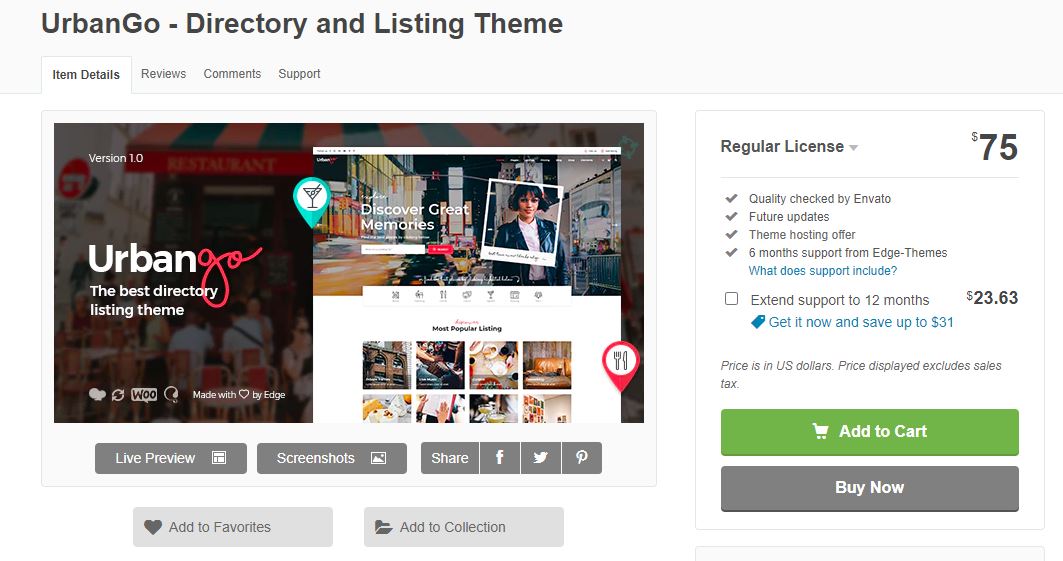Click the image icon beside Screenshots
Screen dimensions: 1063x561
pos(378,458)
